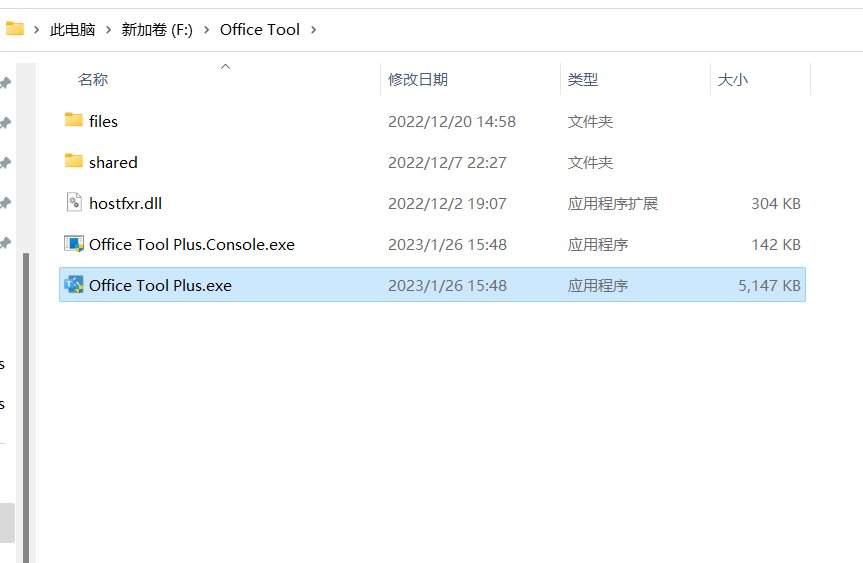Select Office Tool Plus.Console.exe file name

click(x=192, y=244)
